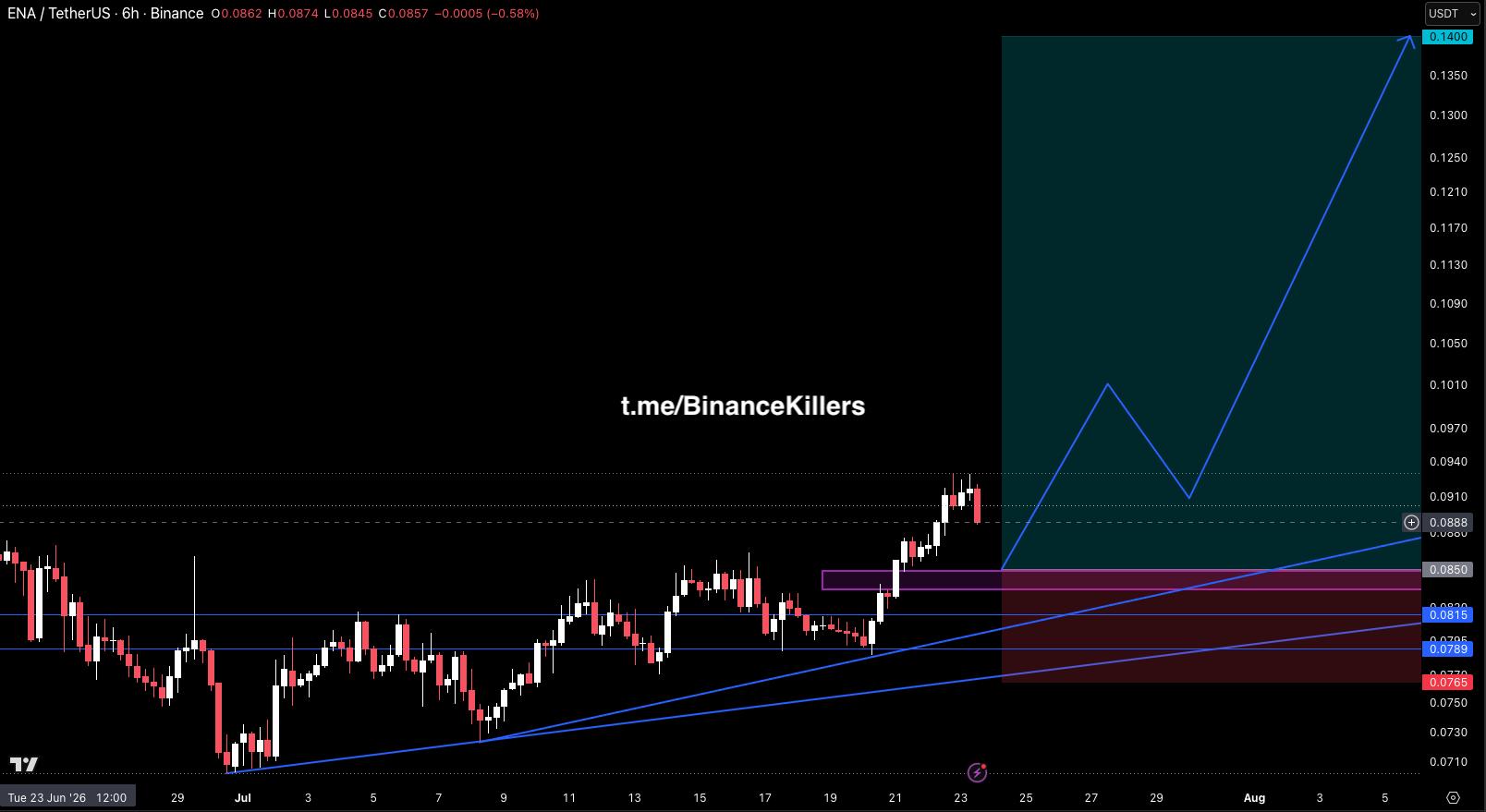1486x812 pixels.
Task: Click the high value H0.0874
Action: point(293,14)
